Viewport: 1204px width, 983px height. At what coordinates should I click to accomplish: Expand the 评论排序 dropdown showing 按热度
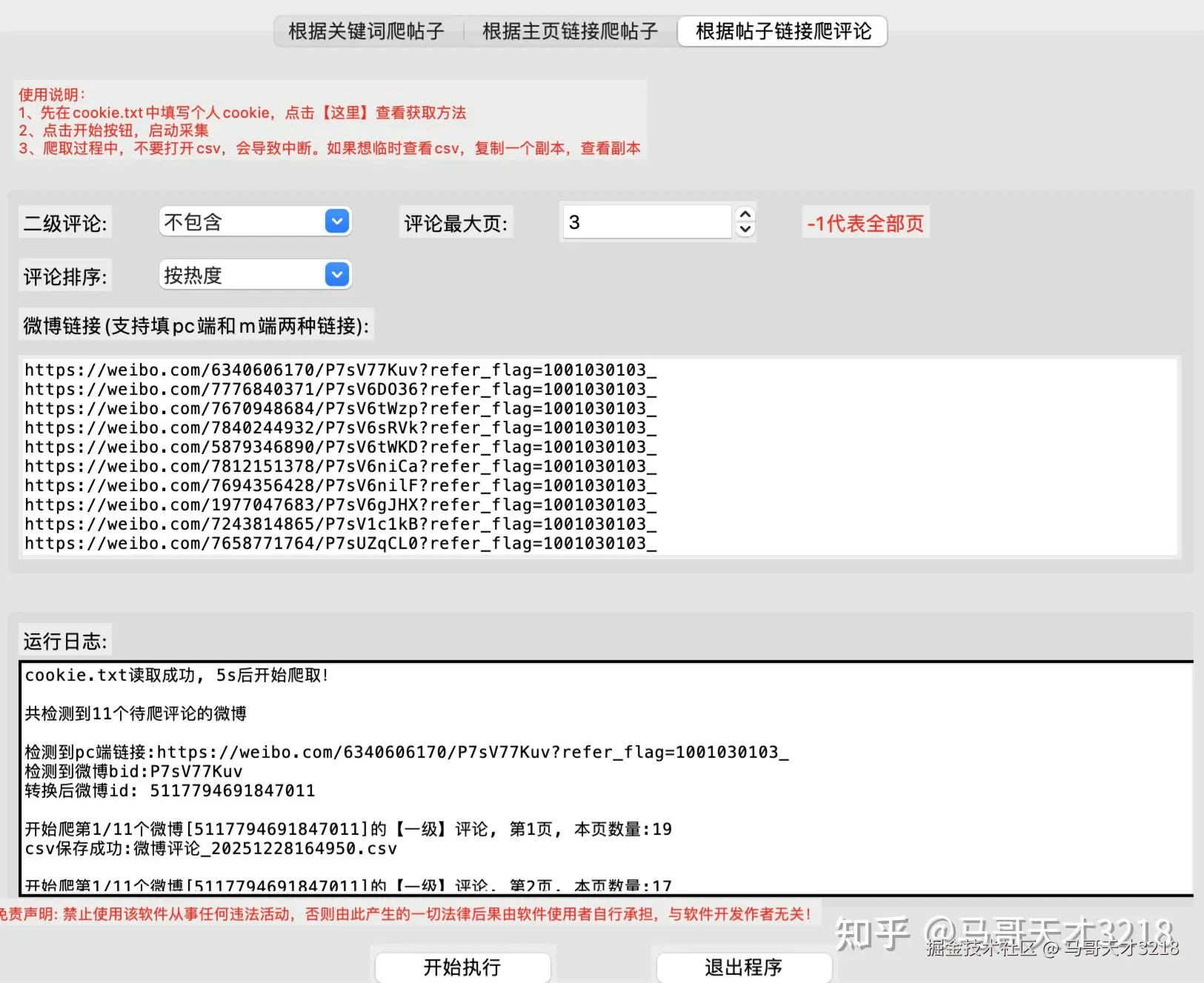tap(255, 275)
